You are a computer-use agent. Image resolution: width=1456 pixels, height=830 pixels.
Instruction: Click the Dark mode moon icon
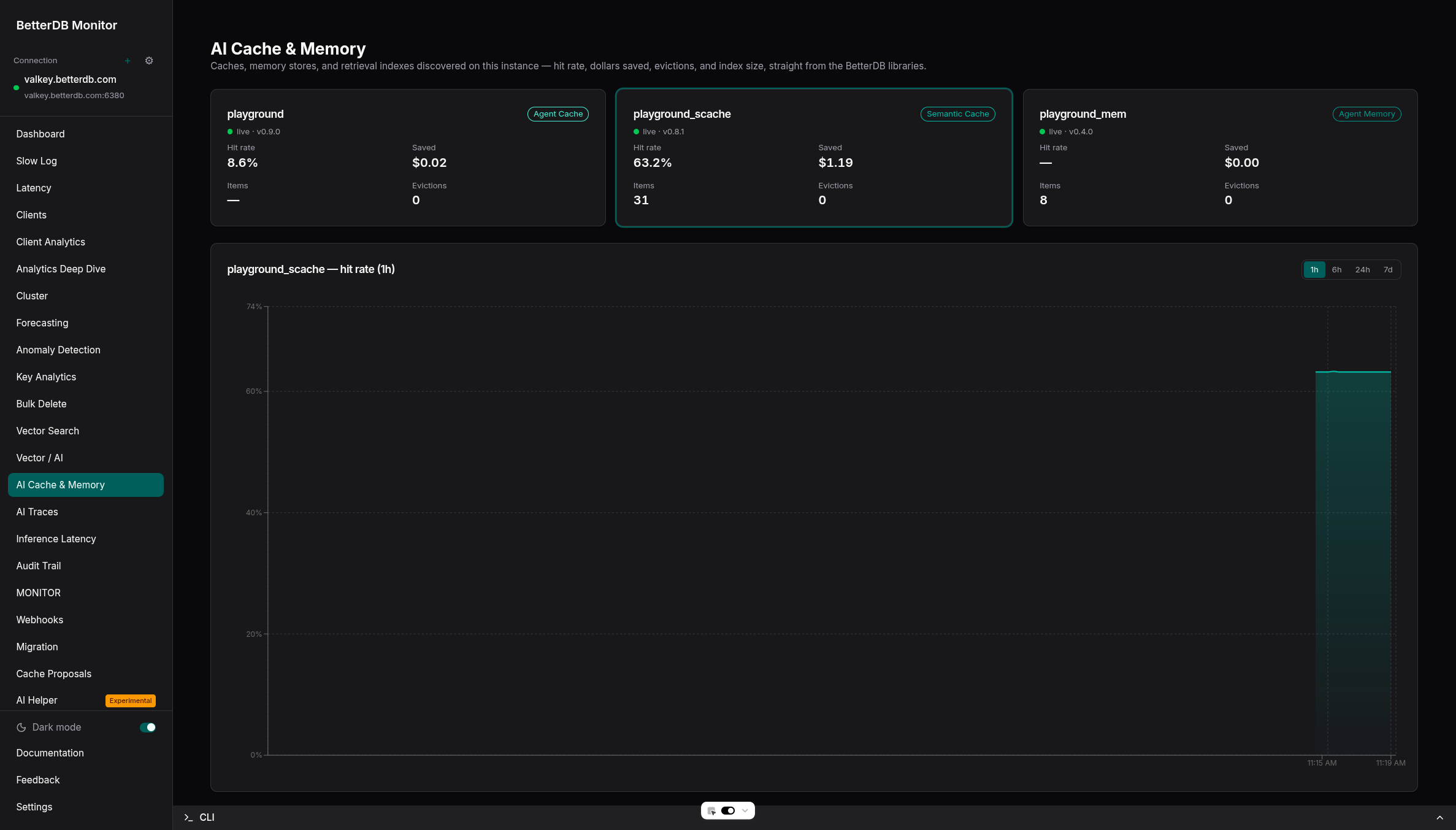21,728
